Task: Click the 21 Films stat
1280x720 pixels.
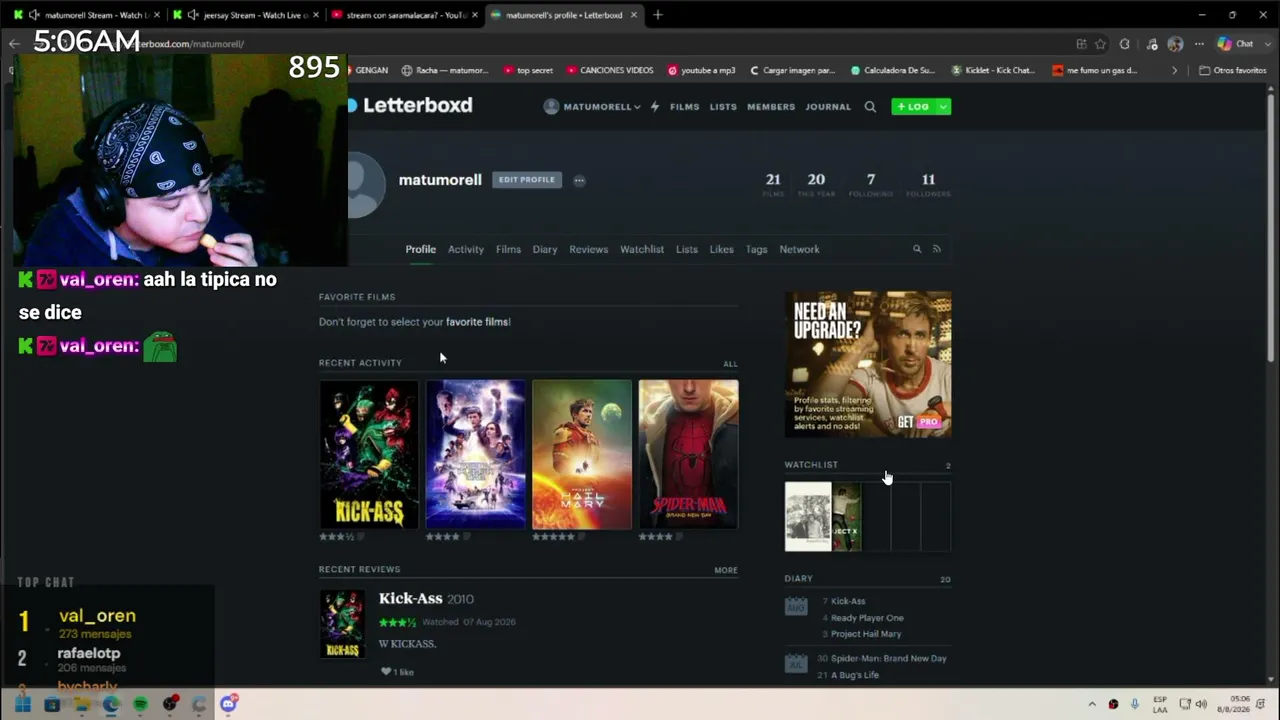Action: pos(773,184)
